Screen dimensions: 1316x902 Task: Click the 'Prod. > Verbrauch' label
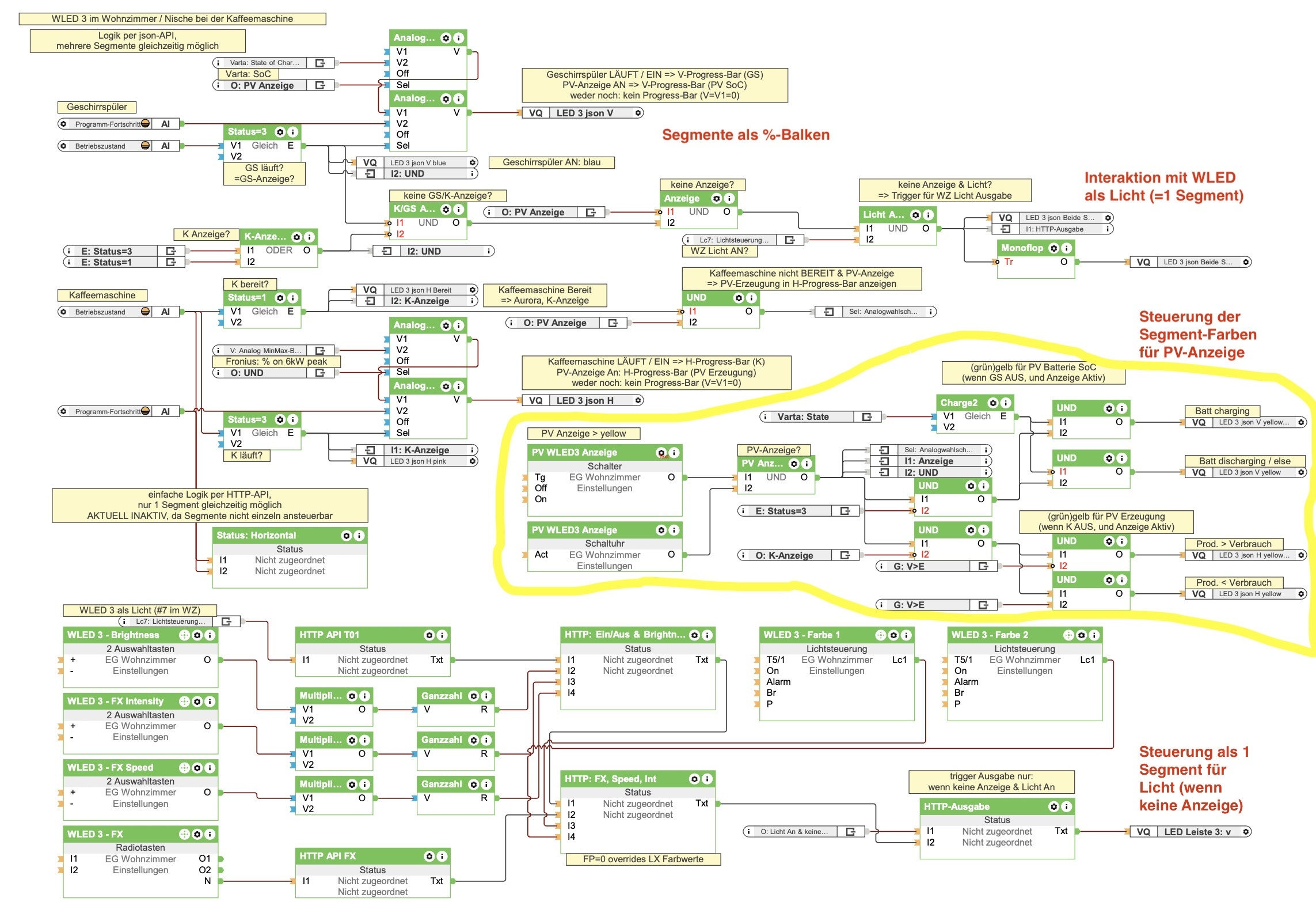coord(1234,544)
